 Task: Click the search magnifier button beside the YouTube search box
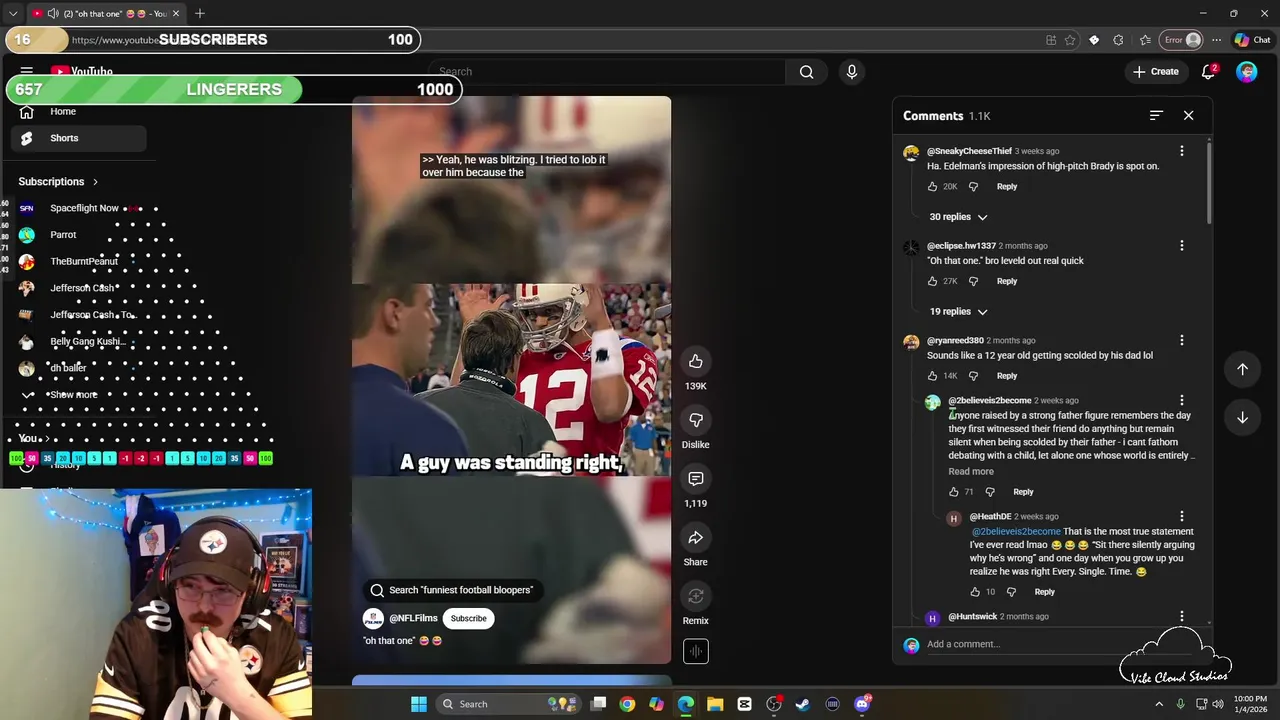point(806,72)
